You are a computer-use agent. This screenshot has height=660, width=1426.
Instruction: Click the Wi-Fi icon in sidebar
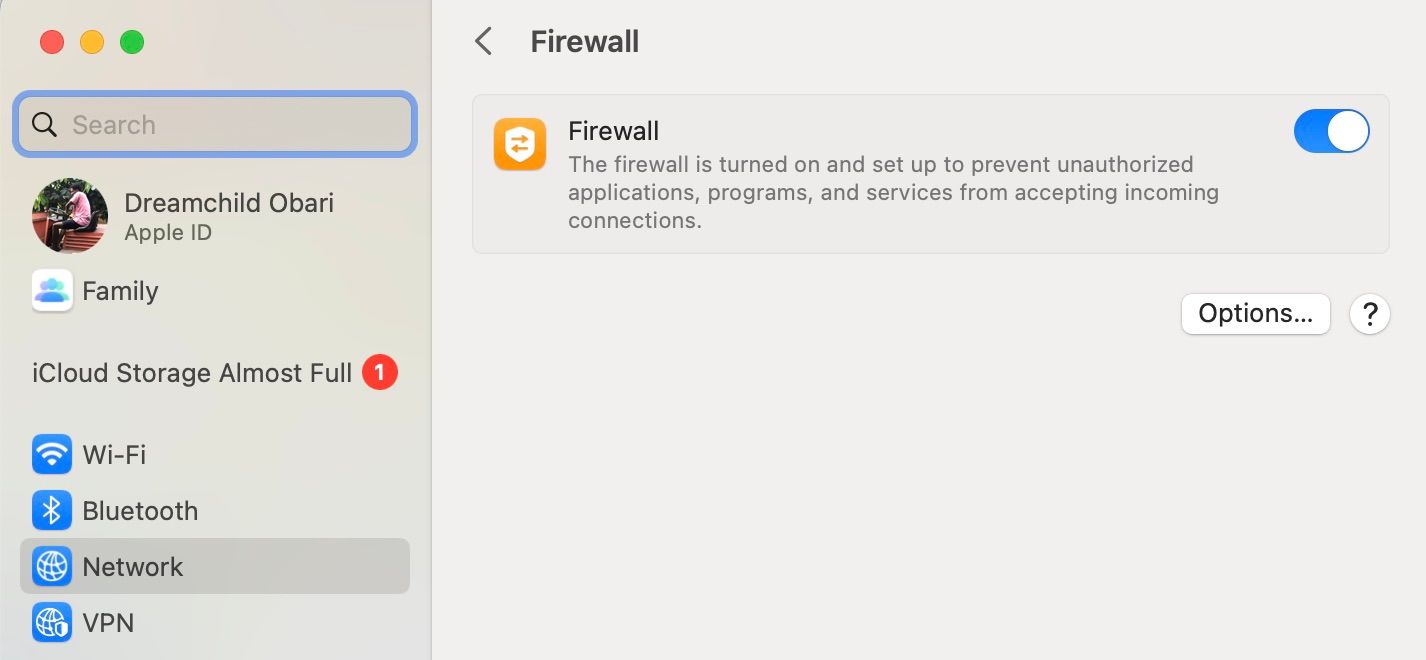(52, 455)
